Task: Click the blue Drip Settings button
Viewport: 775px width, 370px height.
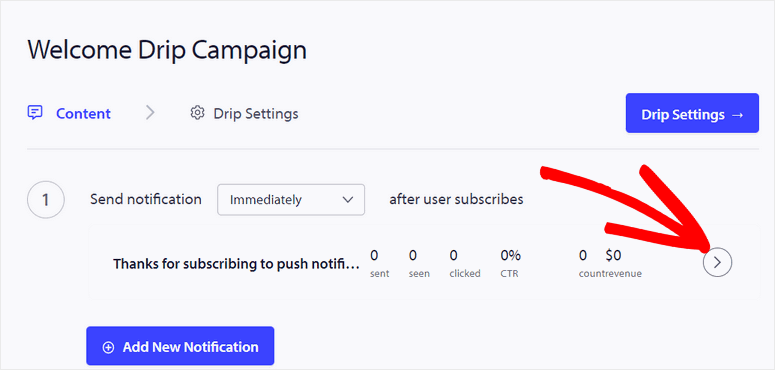Action: click(x=692, y=113)
